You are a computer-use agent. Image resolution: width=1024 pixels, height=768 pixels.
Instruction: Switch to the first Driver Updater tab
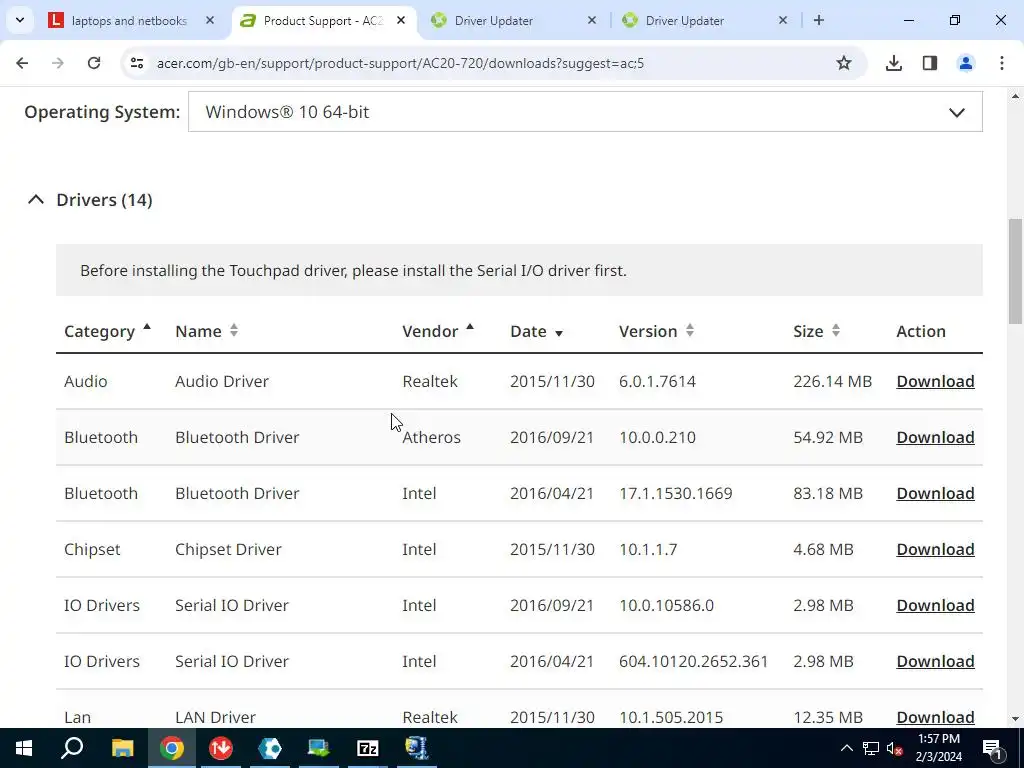tap(494, 21)
